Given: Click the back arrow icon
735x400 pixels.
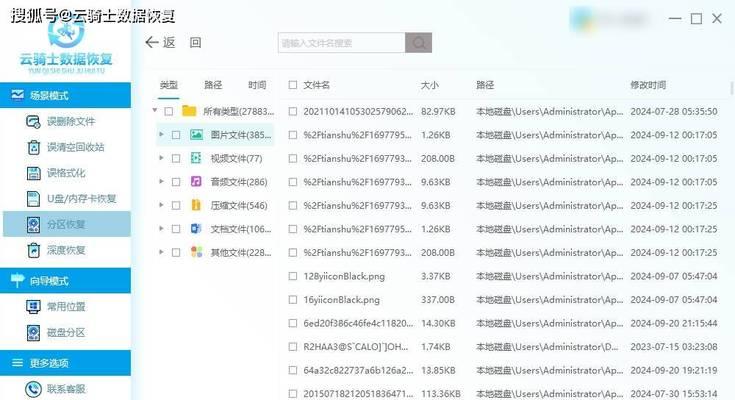Looking at the screenshot, I should (x=151, y=43).
